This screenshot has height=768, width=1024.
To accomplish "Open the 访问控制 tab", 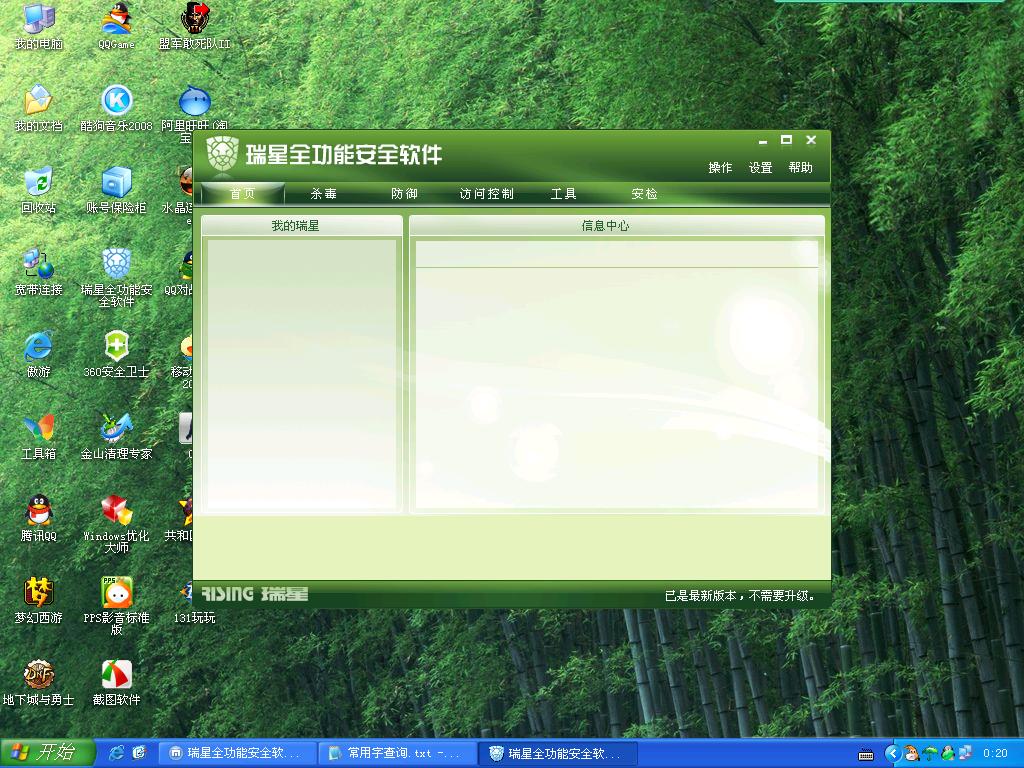I will 486,194.
